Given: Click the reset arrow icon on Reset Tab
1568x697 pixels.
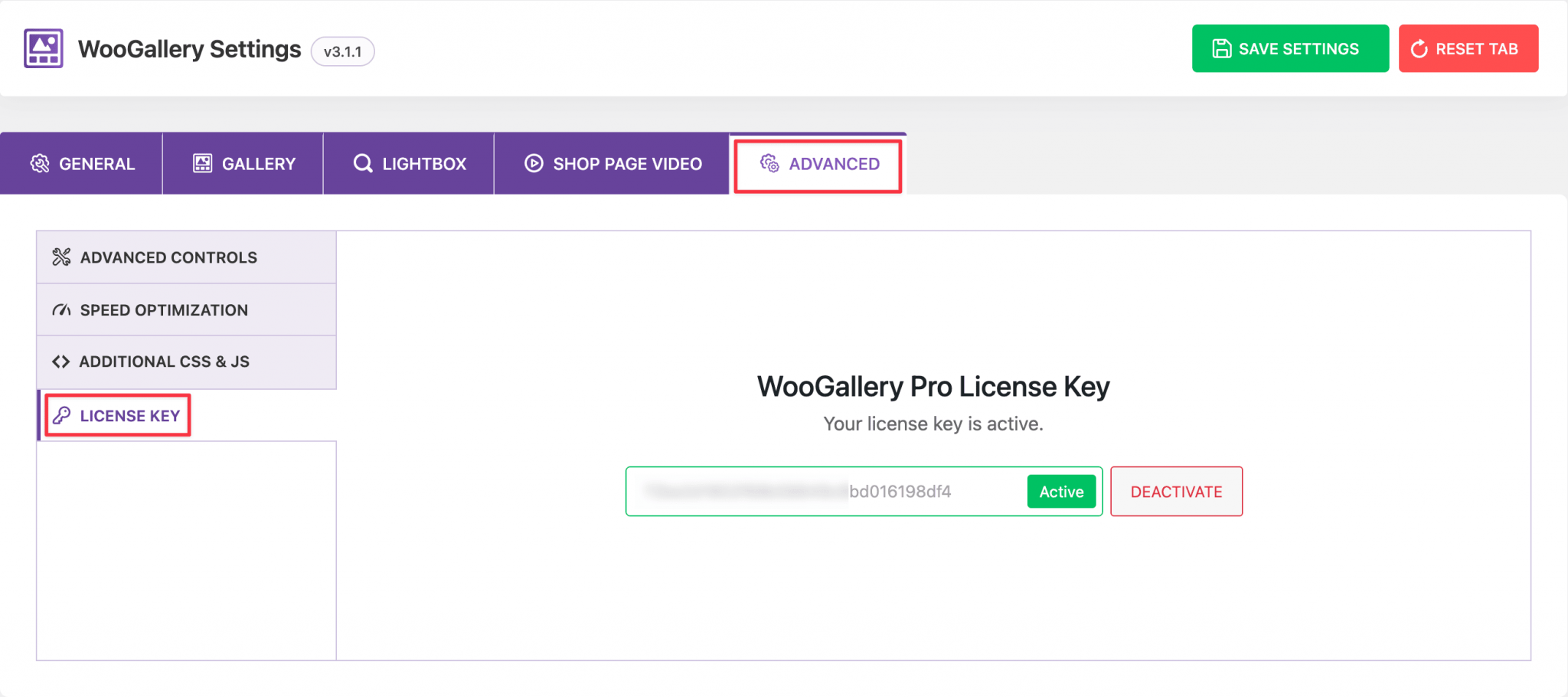Looking at the screenshot, I should pyautogui.click(x=1419, y=47).
